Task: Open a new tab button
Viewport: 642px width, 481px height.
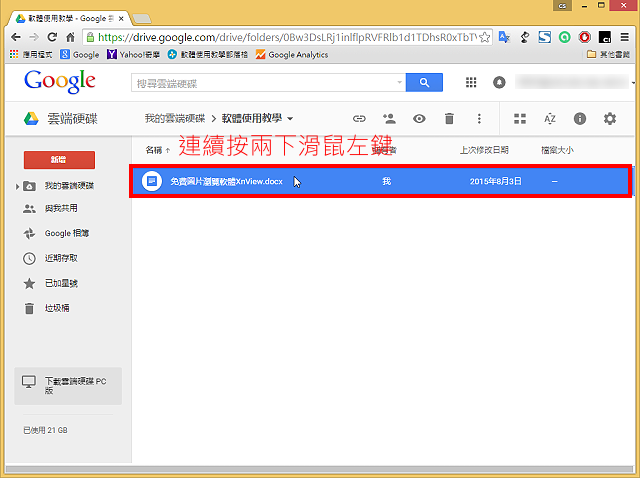Action: pos(142,19)
